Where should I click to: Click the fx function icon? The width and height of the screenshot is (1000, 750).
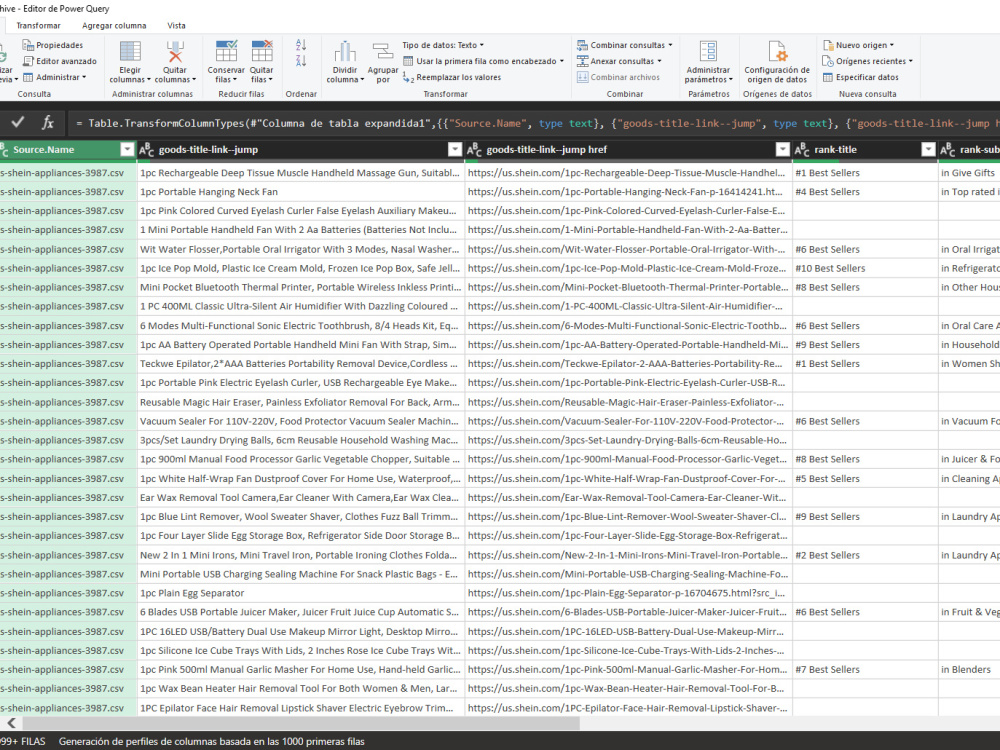(x=48, y=122)
